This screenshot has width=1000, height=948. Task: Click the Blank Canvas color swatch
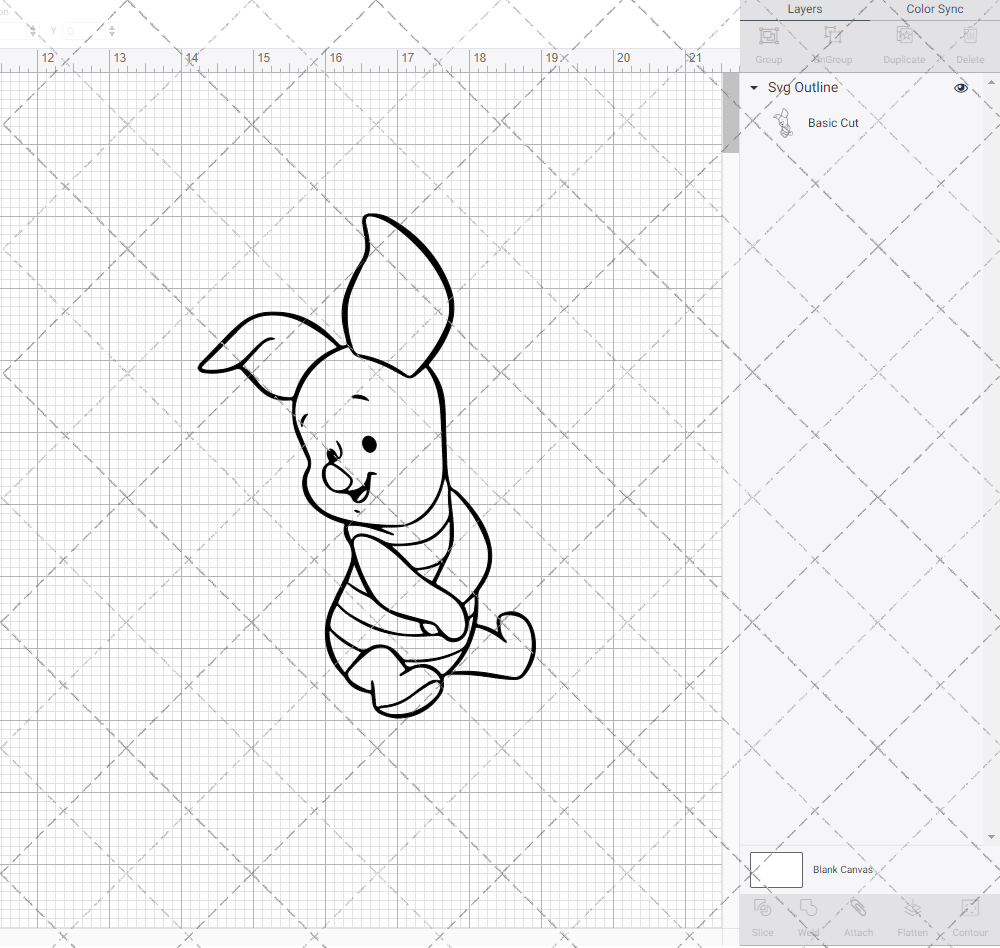(776, 870)
